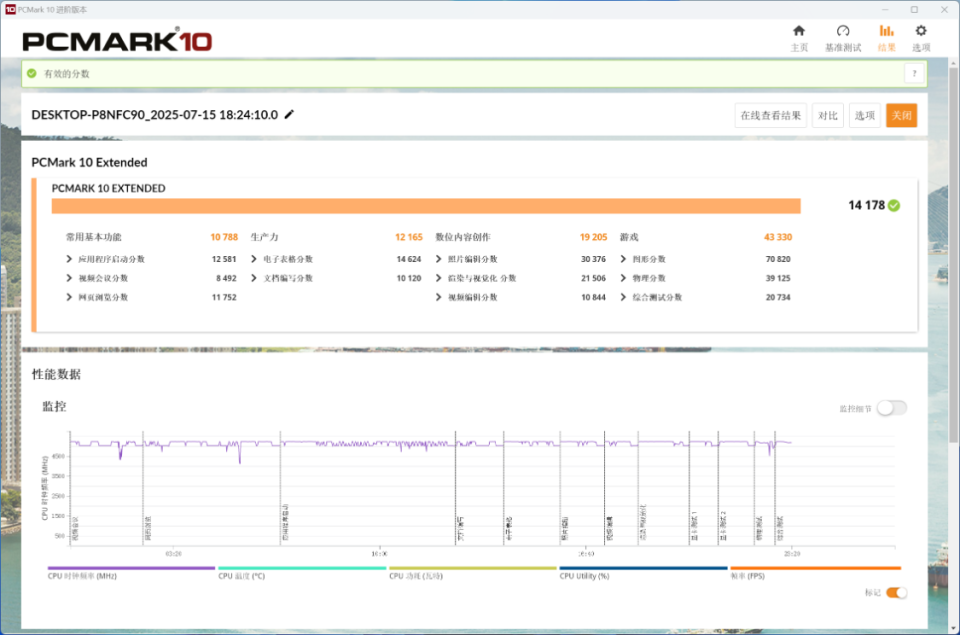Screen dimensions: 960x635
Task: Expand the 网页浏览分数 row
Action: point(69,297)
